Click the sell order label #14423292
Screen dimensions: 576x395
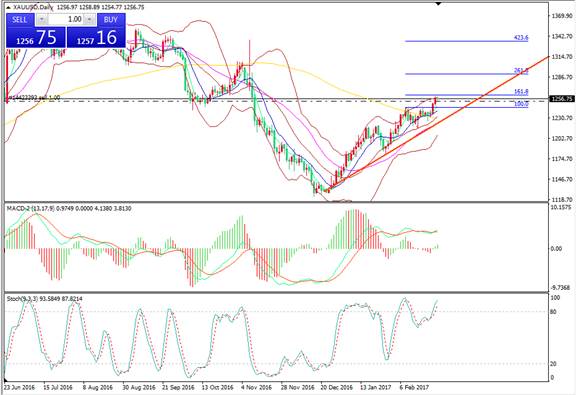(34, 98)
